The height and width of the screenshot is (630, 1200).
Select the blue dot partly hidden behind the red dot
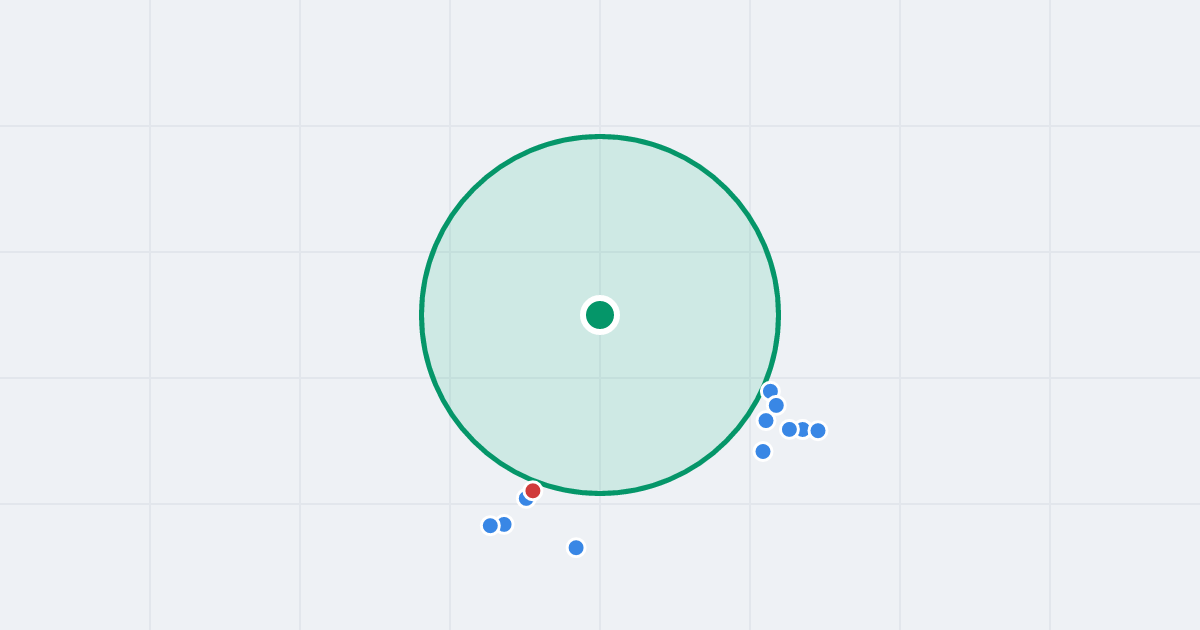(526, 498)
